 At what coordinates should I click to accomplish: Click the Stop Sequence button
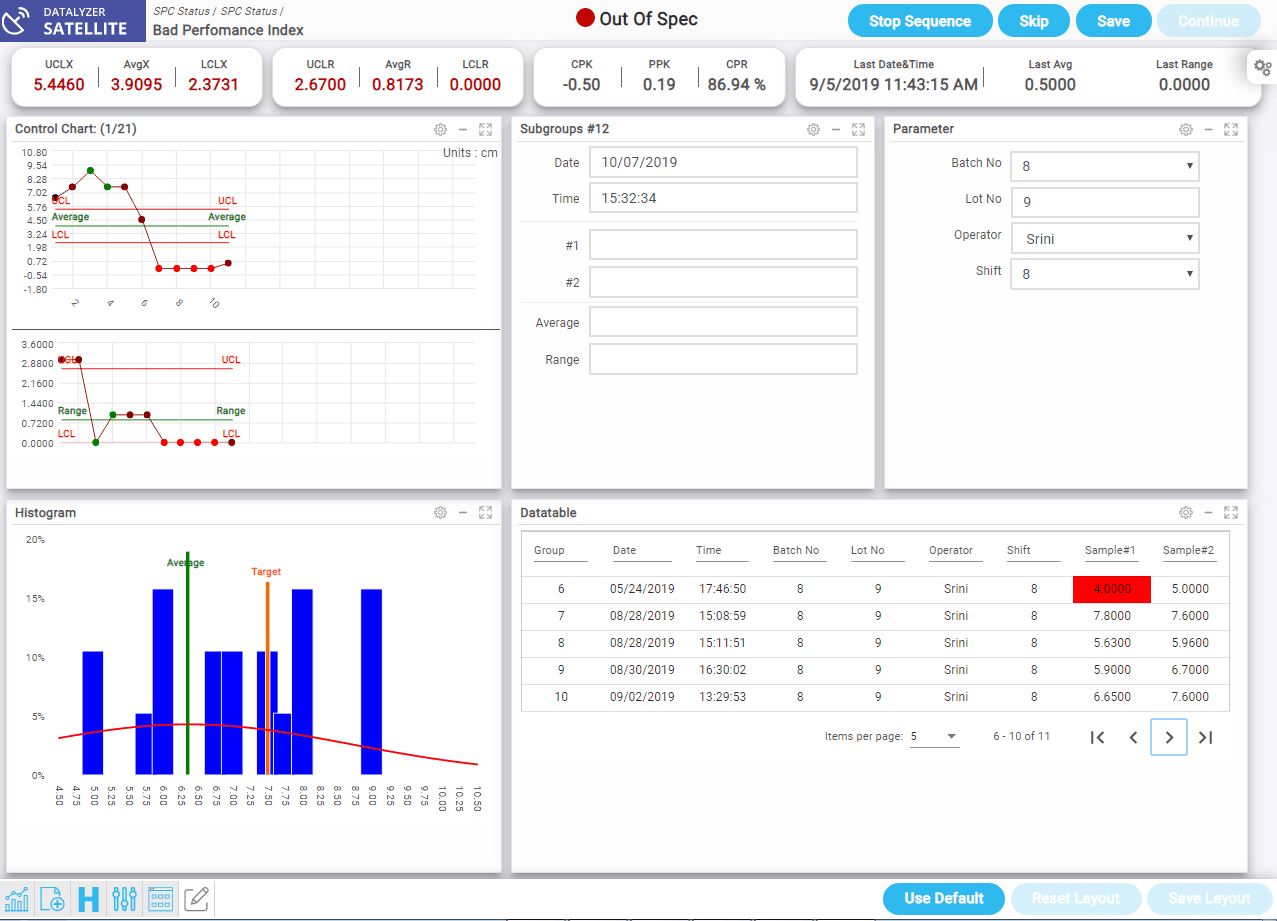920,21
